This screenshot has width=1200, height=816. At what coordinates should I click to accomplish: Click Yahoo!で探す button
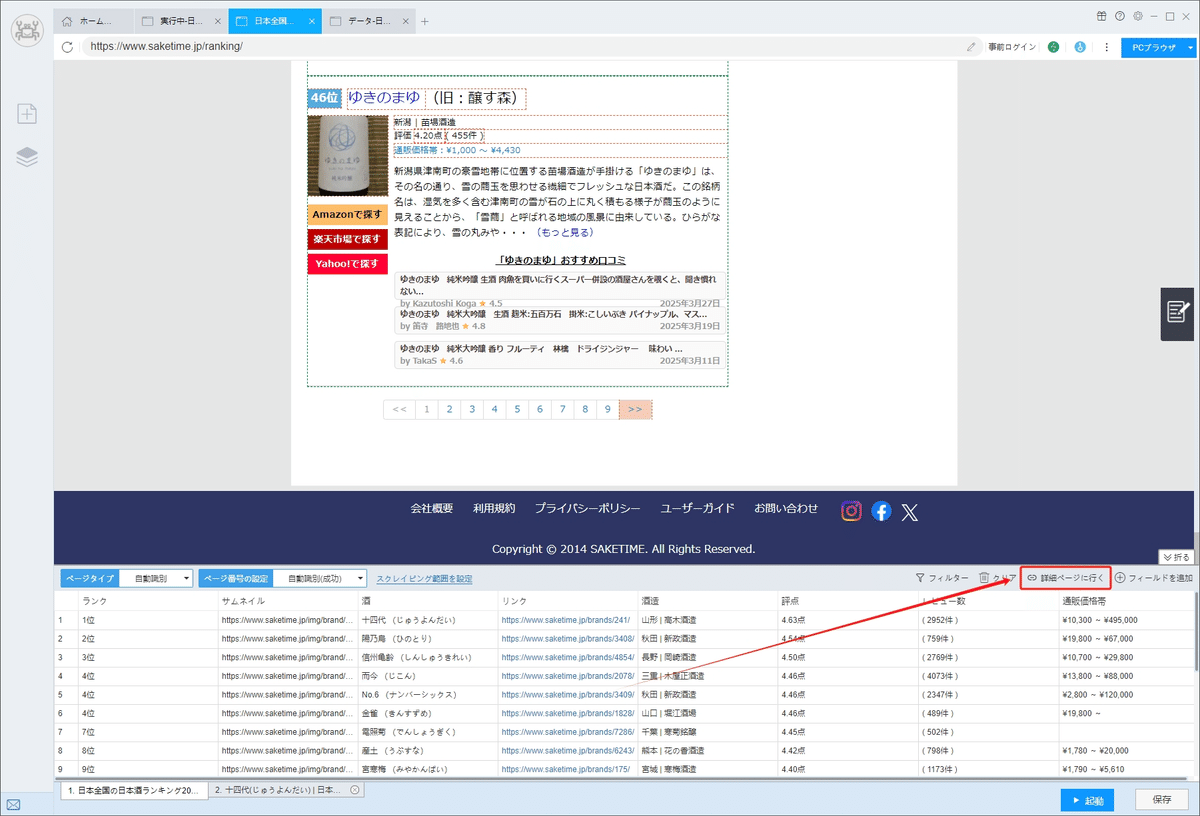(347, 264)
